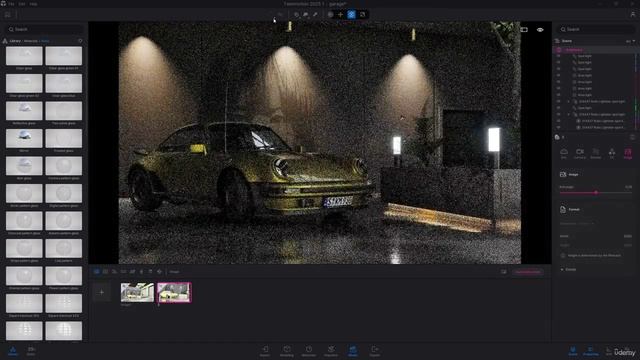Select the first media image thumbnail
This screenshot has height=360, width=640.
(137, 292)
